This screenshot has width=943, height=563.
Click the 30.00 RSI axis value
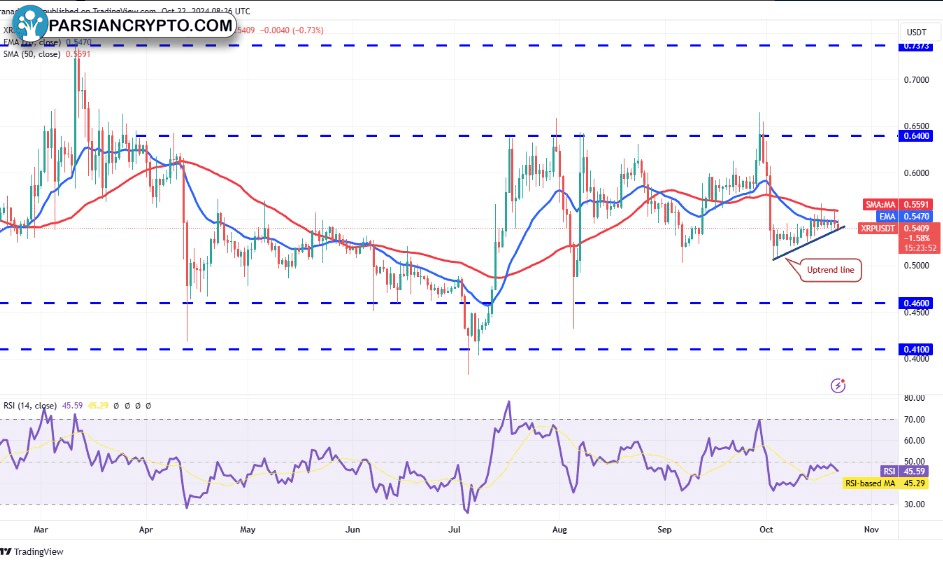coord(914,505)
